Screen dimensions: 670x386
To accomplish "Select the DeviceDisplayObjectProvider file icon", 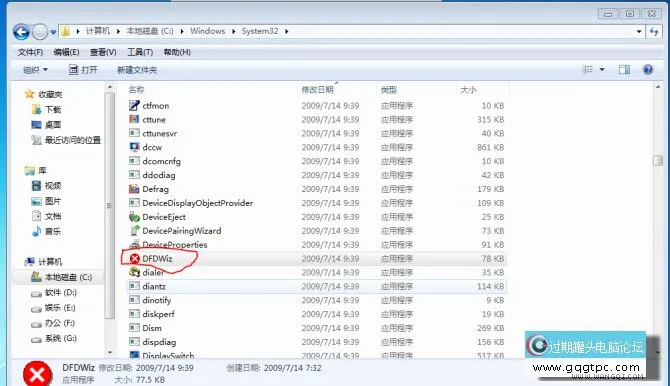I will (134, 203).
